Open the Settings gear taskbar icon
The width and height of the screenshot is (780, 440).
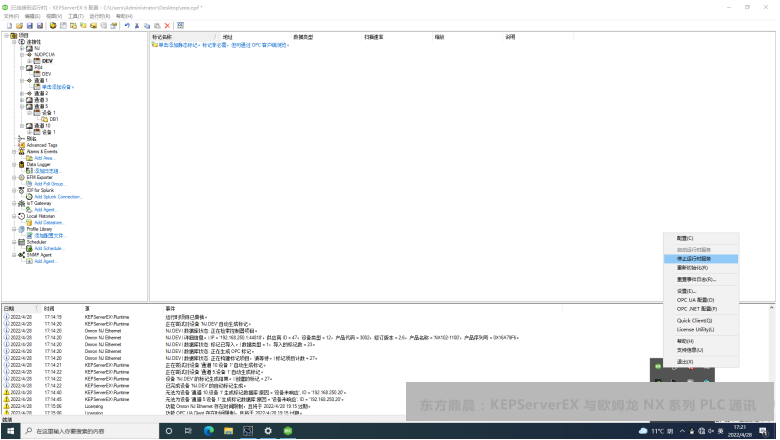tap(268, 431)
